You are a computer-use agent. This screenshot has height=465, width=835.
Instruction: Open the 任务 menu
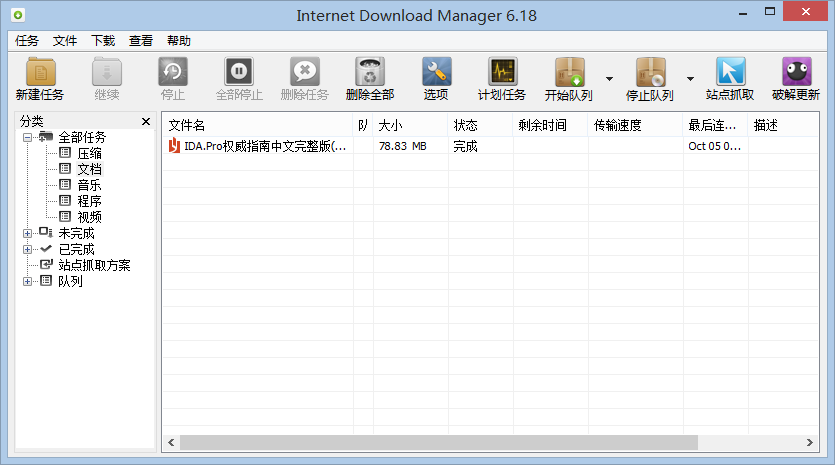point(27,41)
